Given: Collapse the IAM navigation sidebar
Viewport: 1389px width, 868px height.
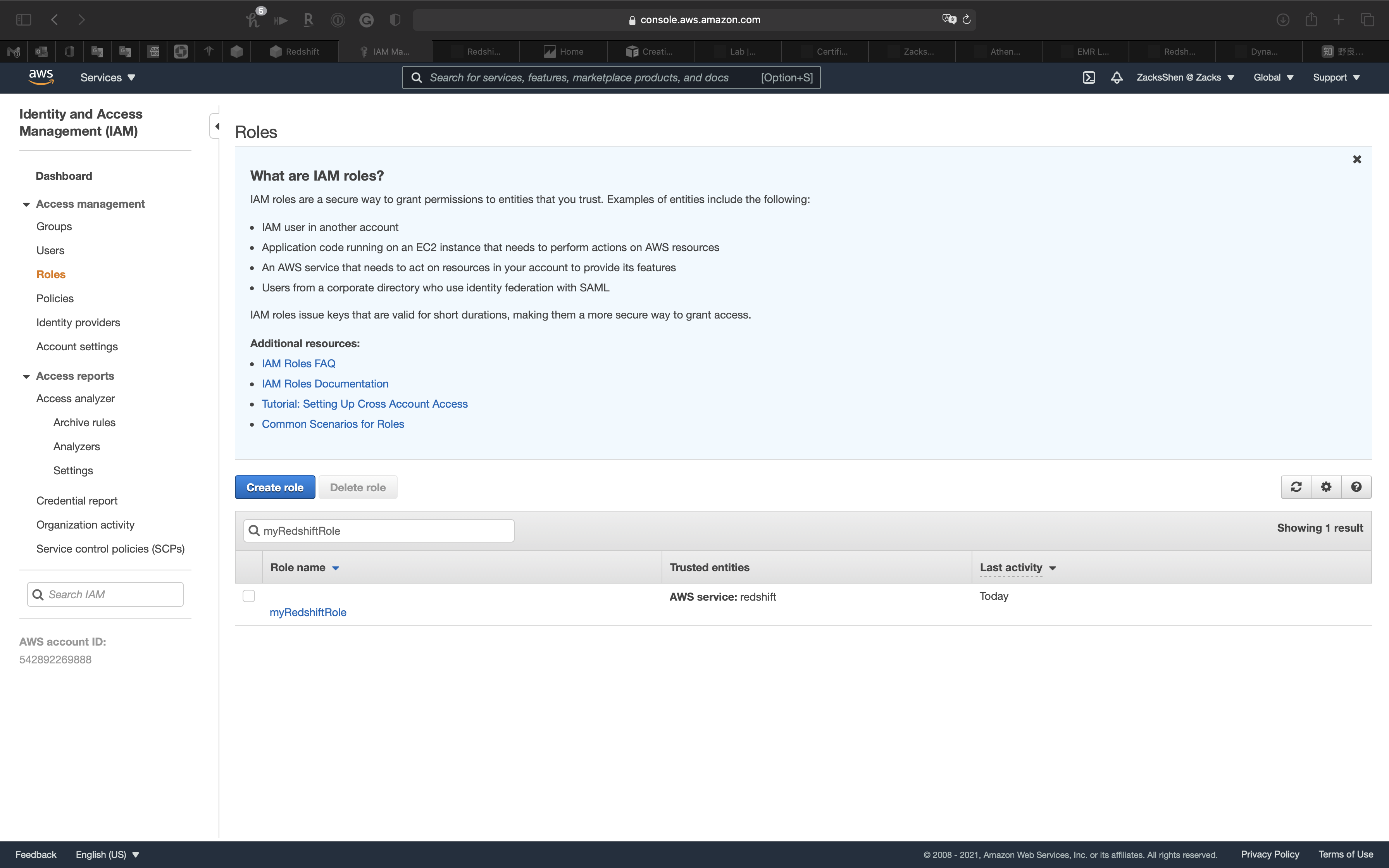Looking at the screenshot, I should (216, 126).
